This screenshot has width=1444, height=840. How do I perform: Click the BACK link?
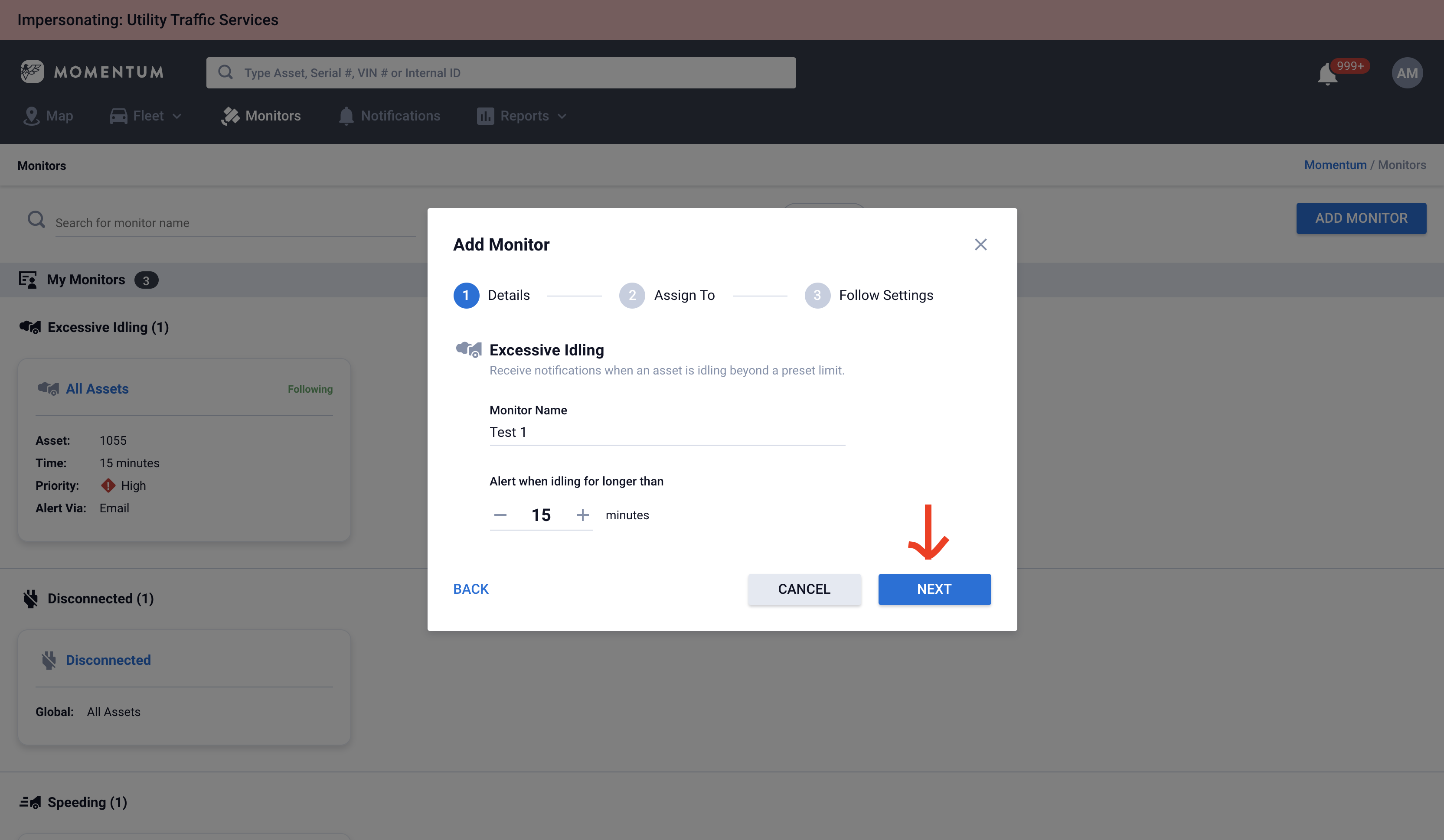click(470, 589)
